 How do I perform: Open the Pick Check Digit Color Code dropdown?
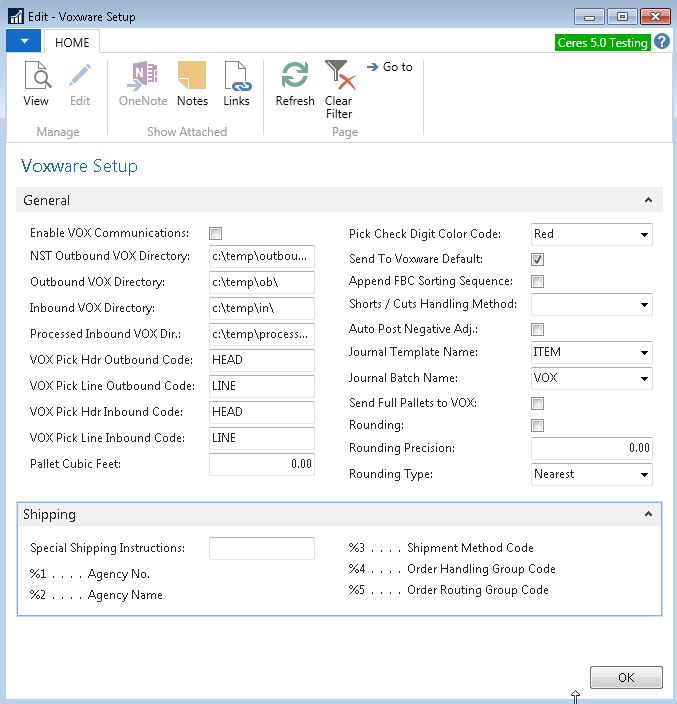643,235
